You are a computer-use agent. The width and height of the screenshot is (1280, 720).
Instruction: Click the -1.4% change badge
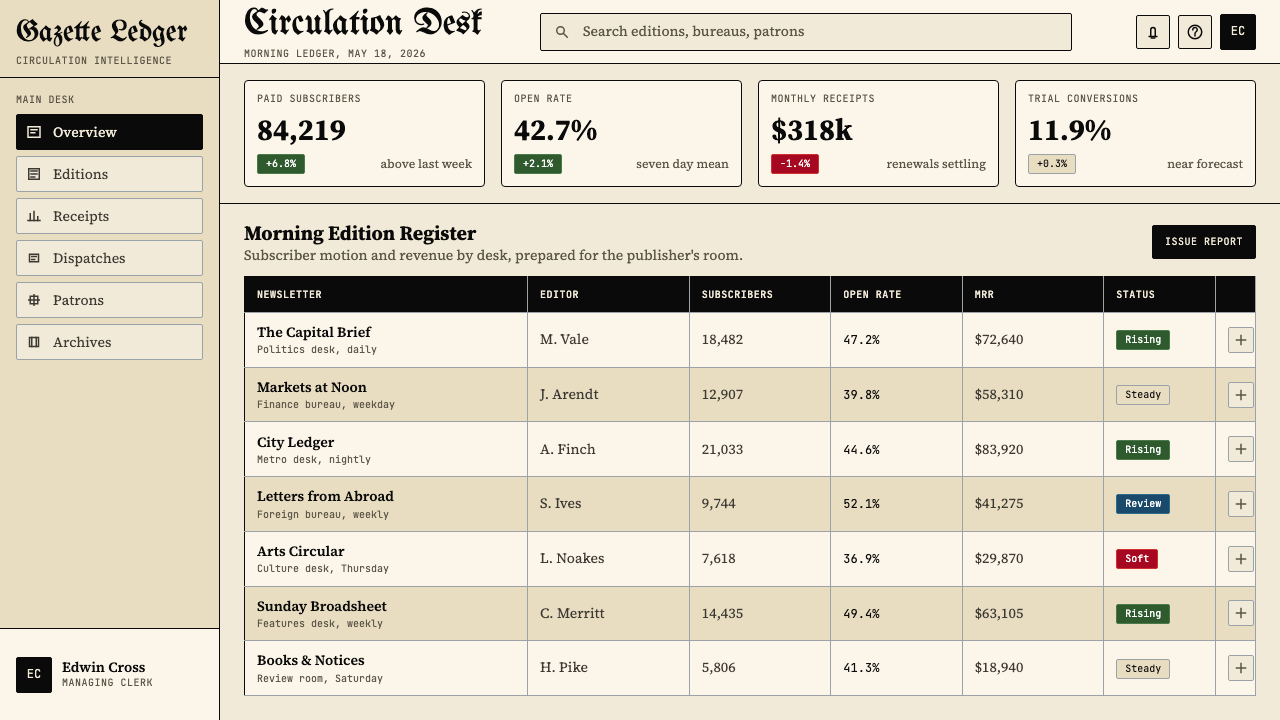(795, 164)
